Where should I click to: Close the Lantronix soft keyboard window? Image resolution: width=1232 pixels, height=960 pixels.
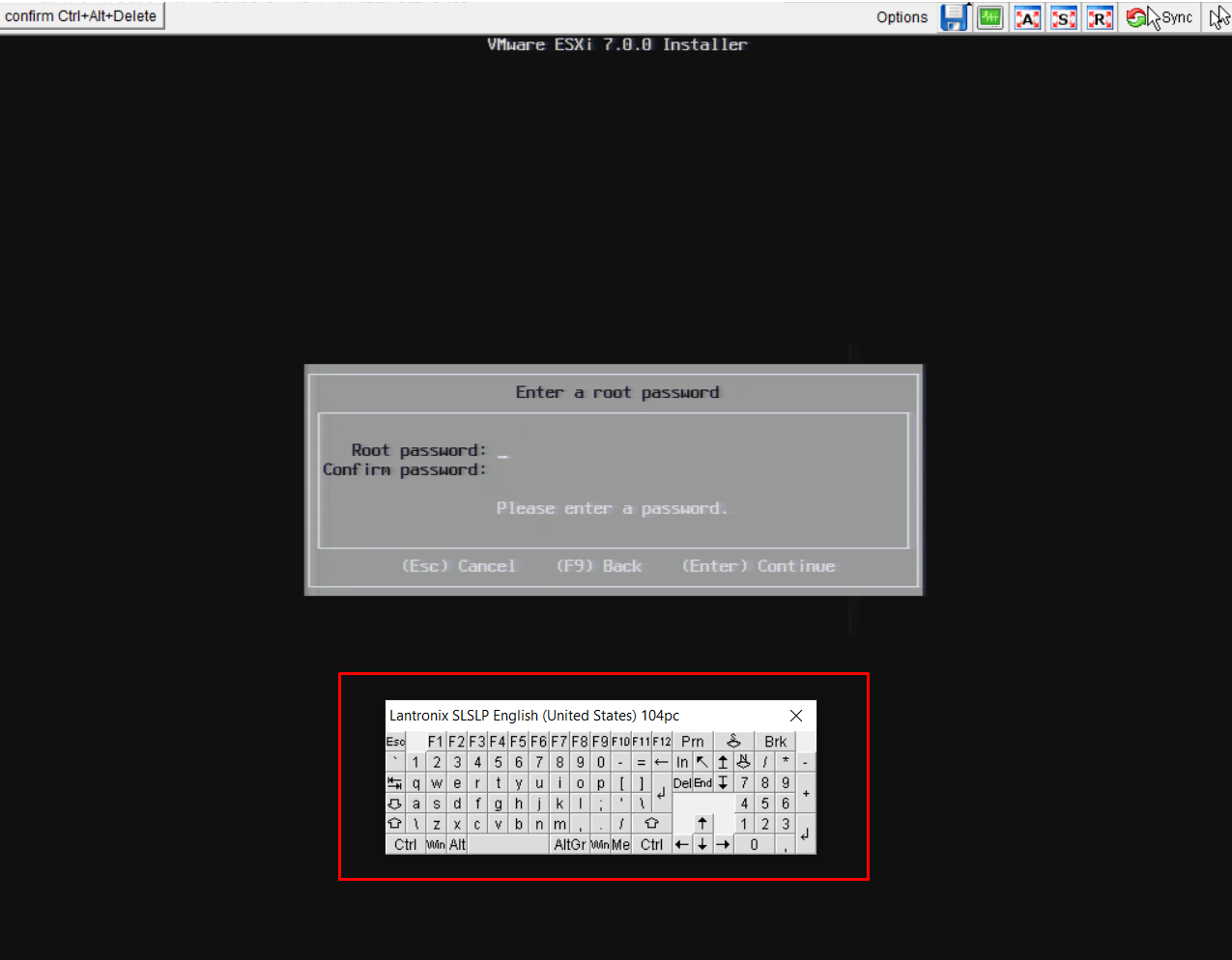point(796,716)
